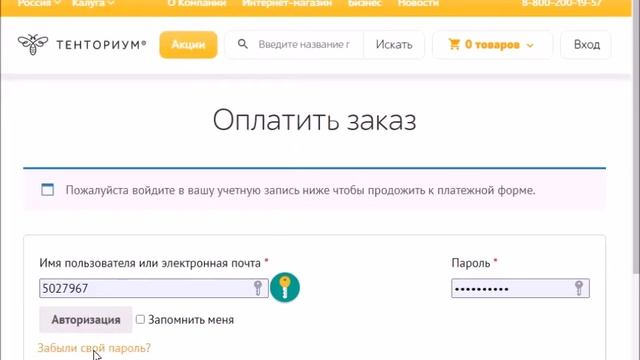Open the Бизнес menu item
Image resolution: width=640 pixels, height=360 pixels.
coord(364,3)
